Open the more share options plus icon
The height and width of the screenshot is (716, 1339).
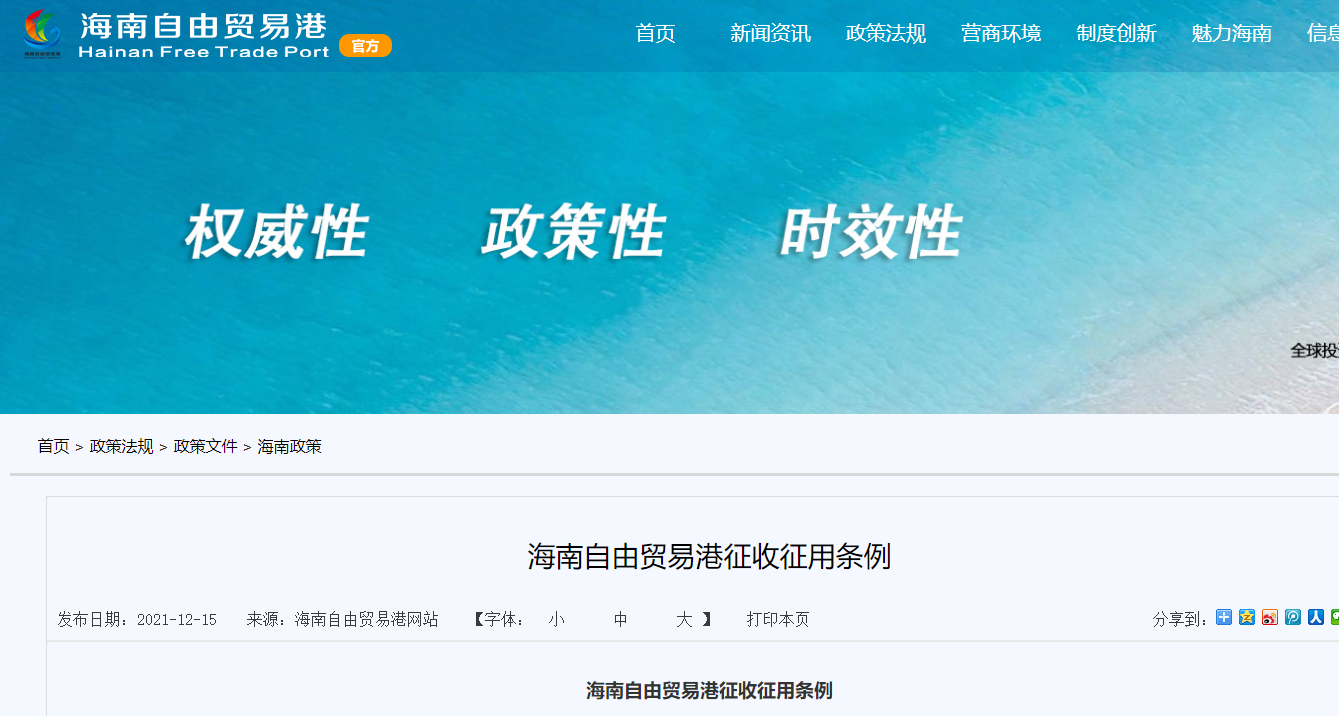(1224, 617)
